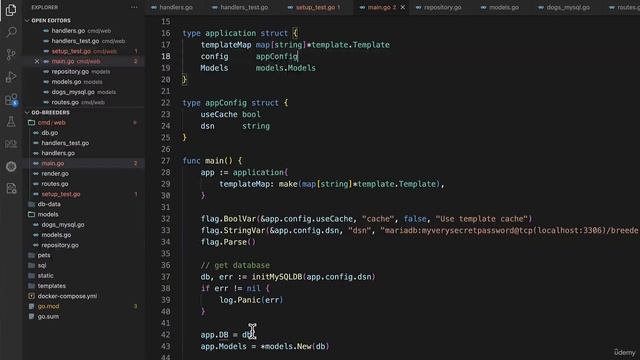
Task: Switch to the handlers.go tab
Action: [172, 7]
